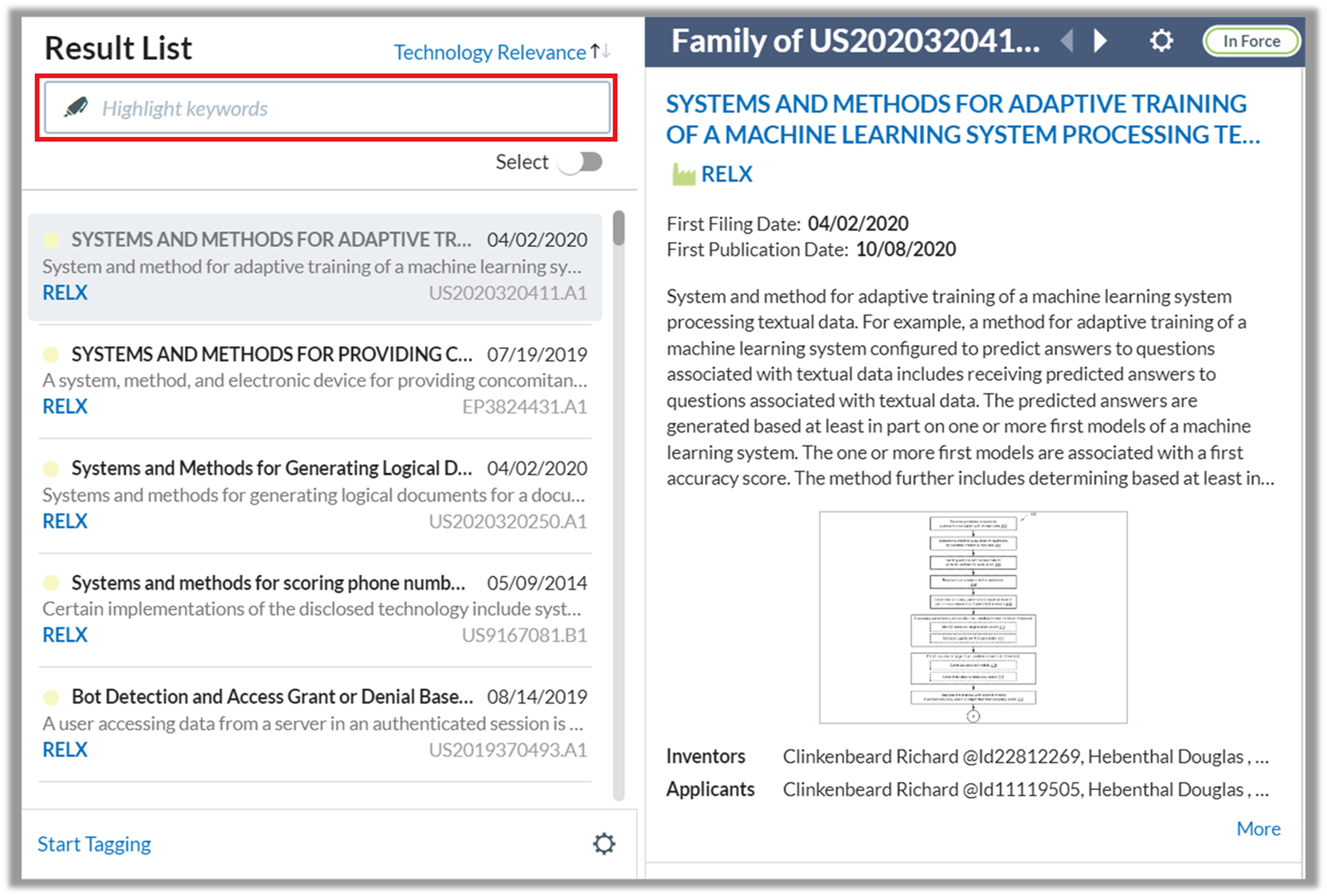Click the In Force status badge

[1251, 41]
